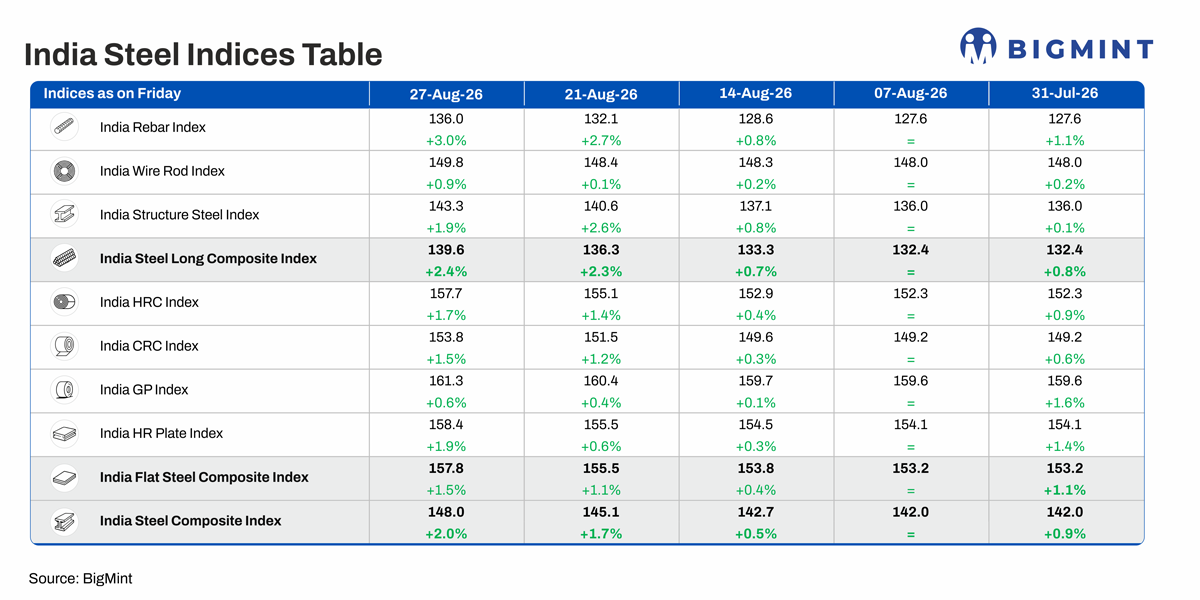The image size is (1200, 600).
Task: Click the India GP Index icon
Action: tap(65, 390)
